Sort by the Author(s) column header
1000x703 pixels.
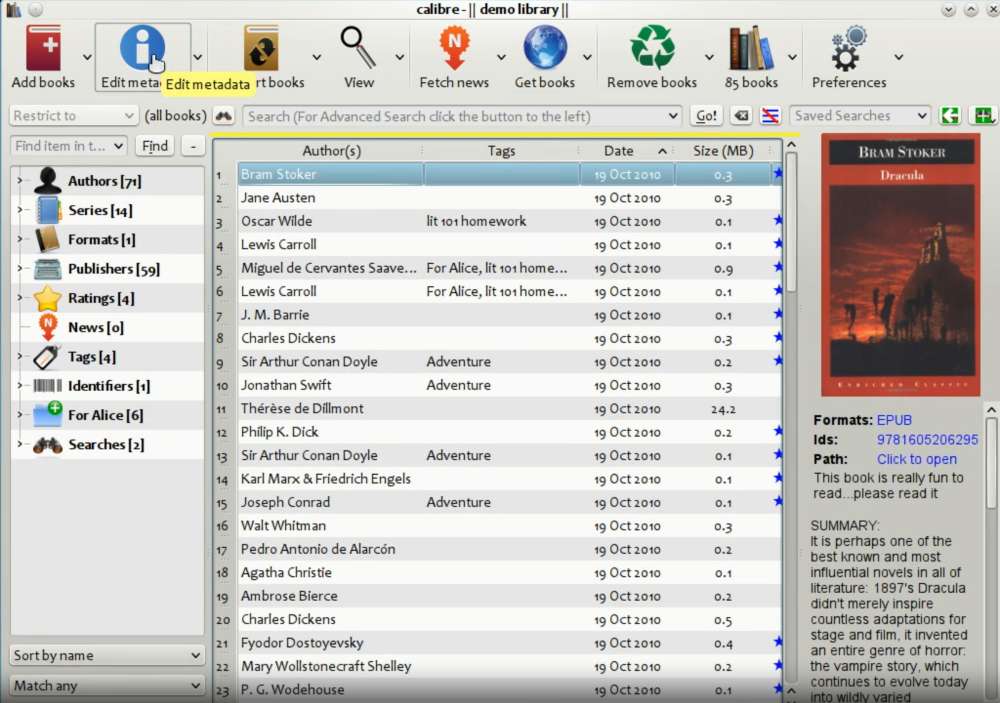point(331,151)
